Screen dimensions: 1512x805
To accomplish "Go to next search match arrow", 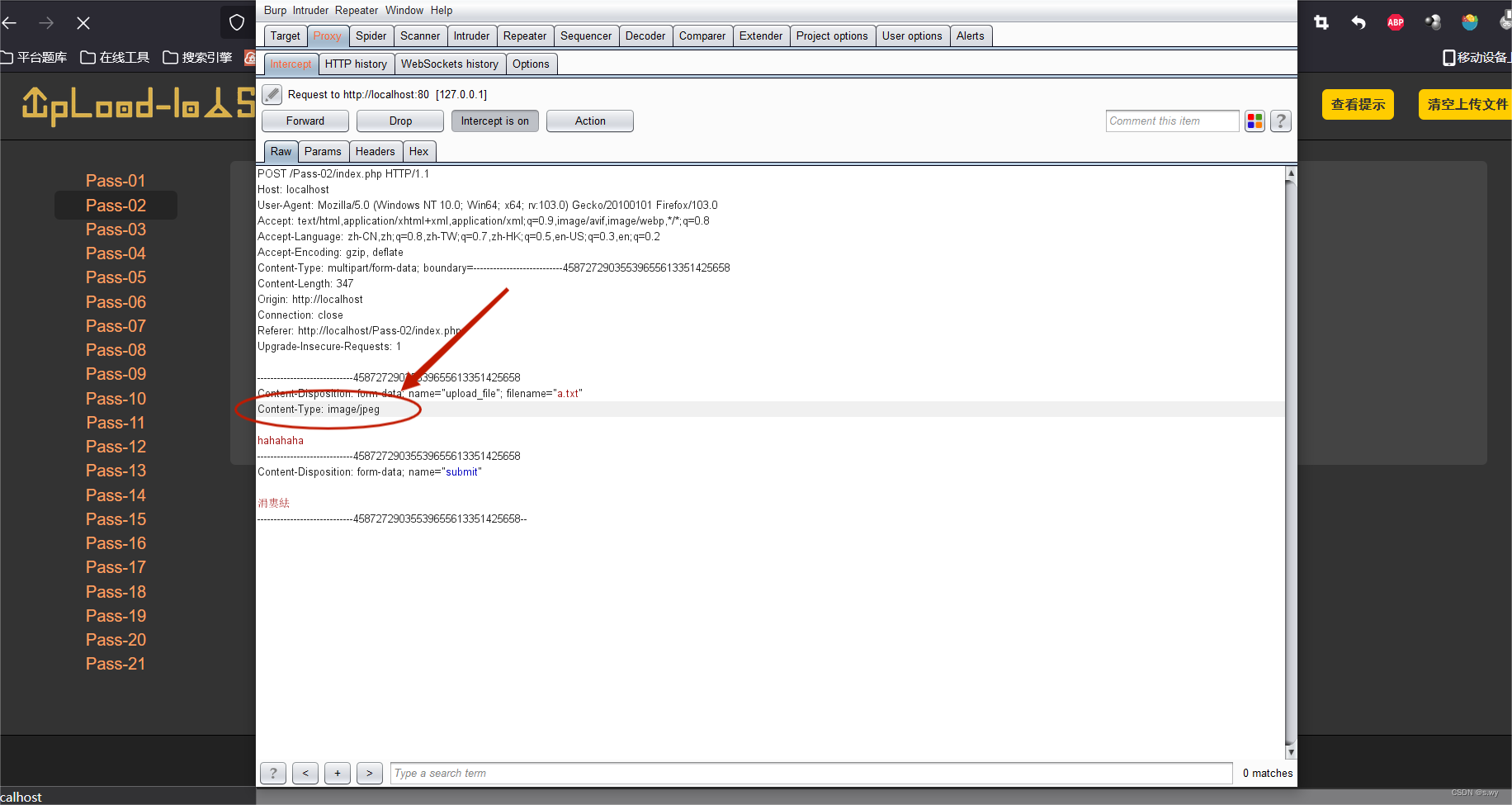I will 370,773.
